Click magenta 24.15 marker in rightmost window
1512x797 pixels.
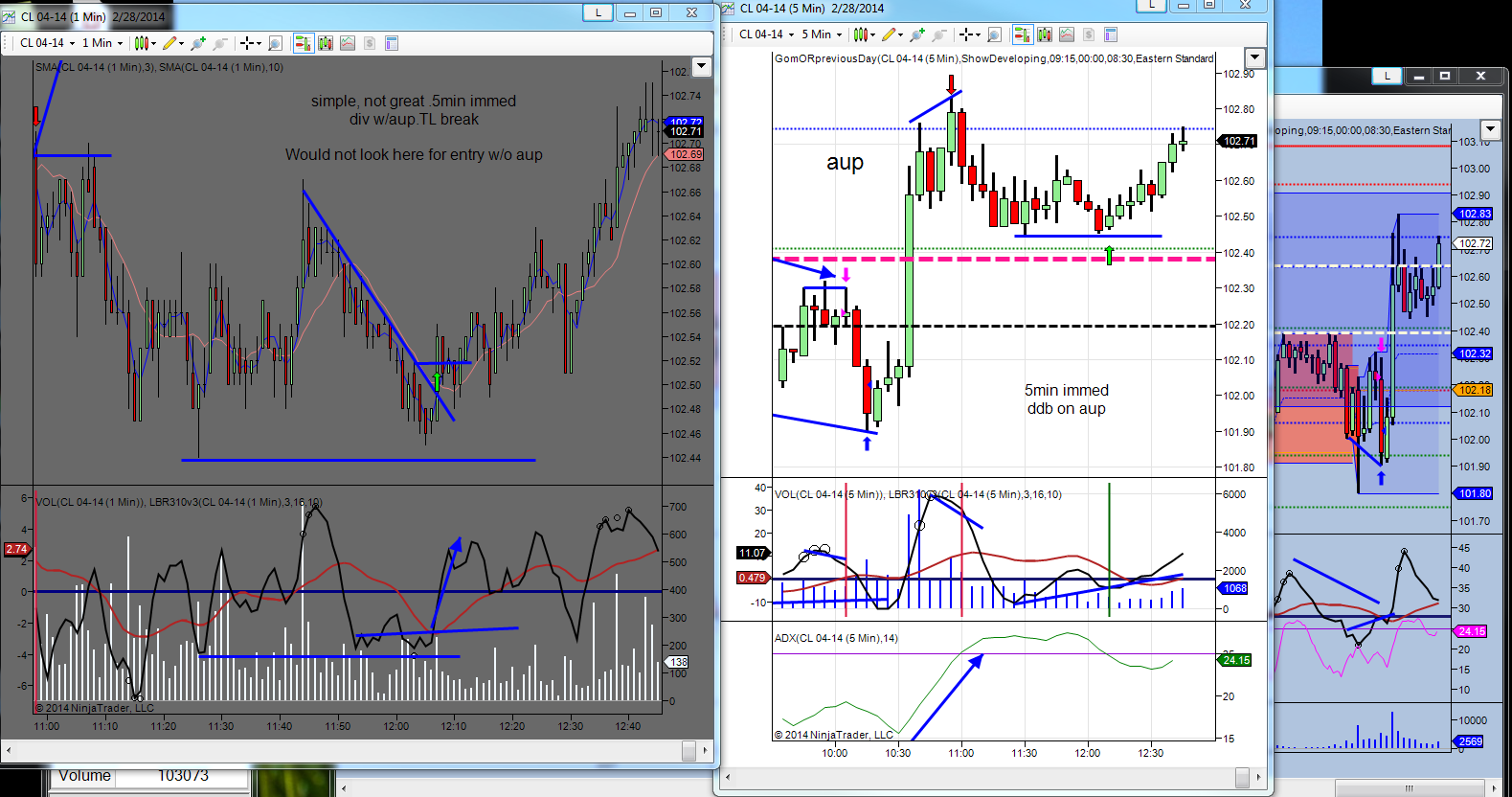pos(1471,631)
